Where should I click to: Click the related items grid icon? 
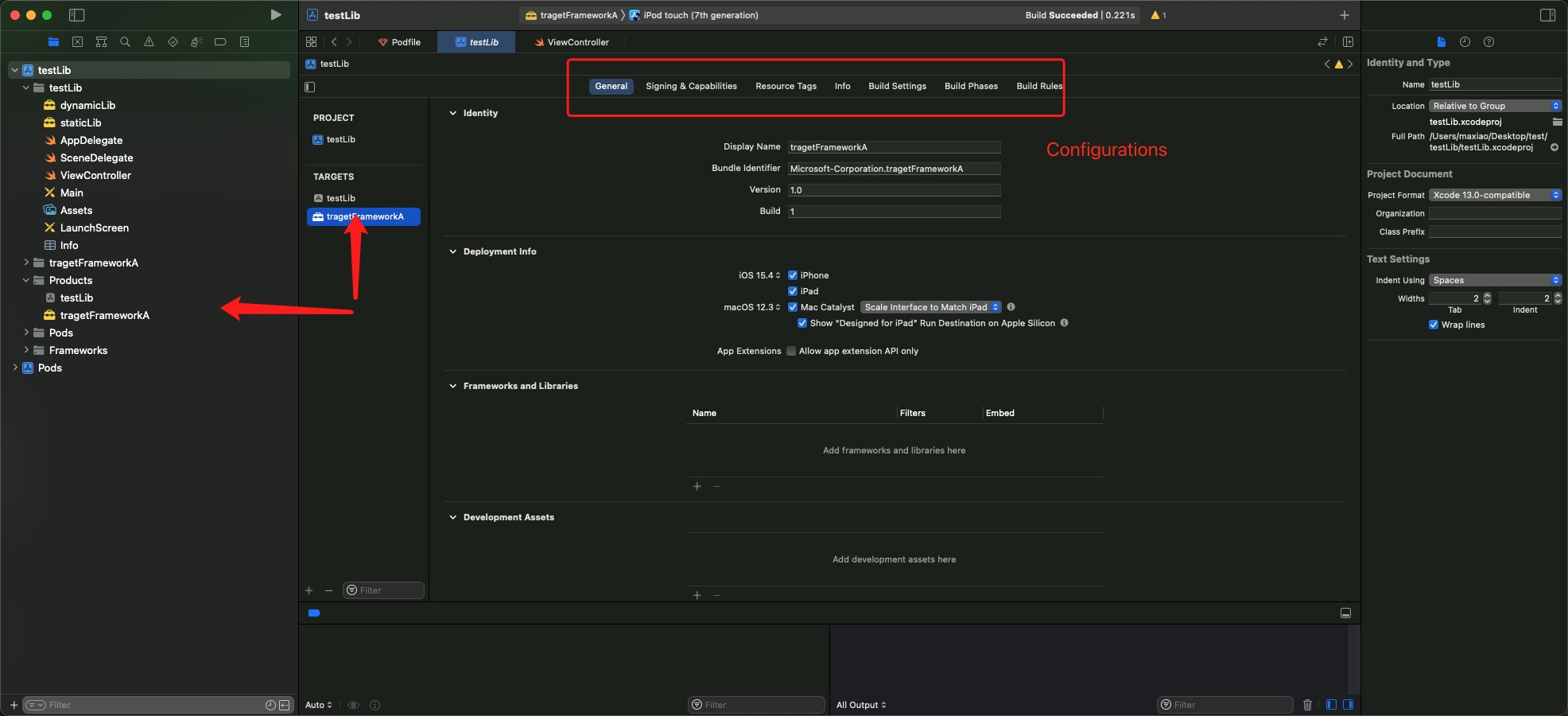[311, 42]
